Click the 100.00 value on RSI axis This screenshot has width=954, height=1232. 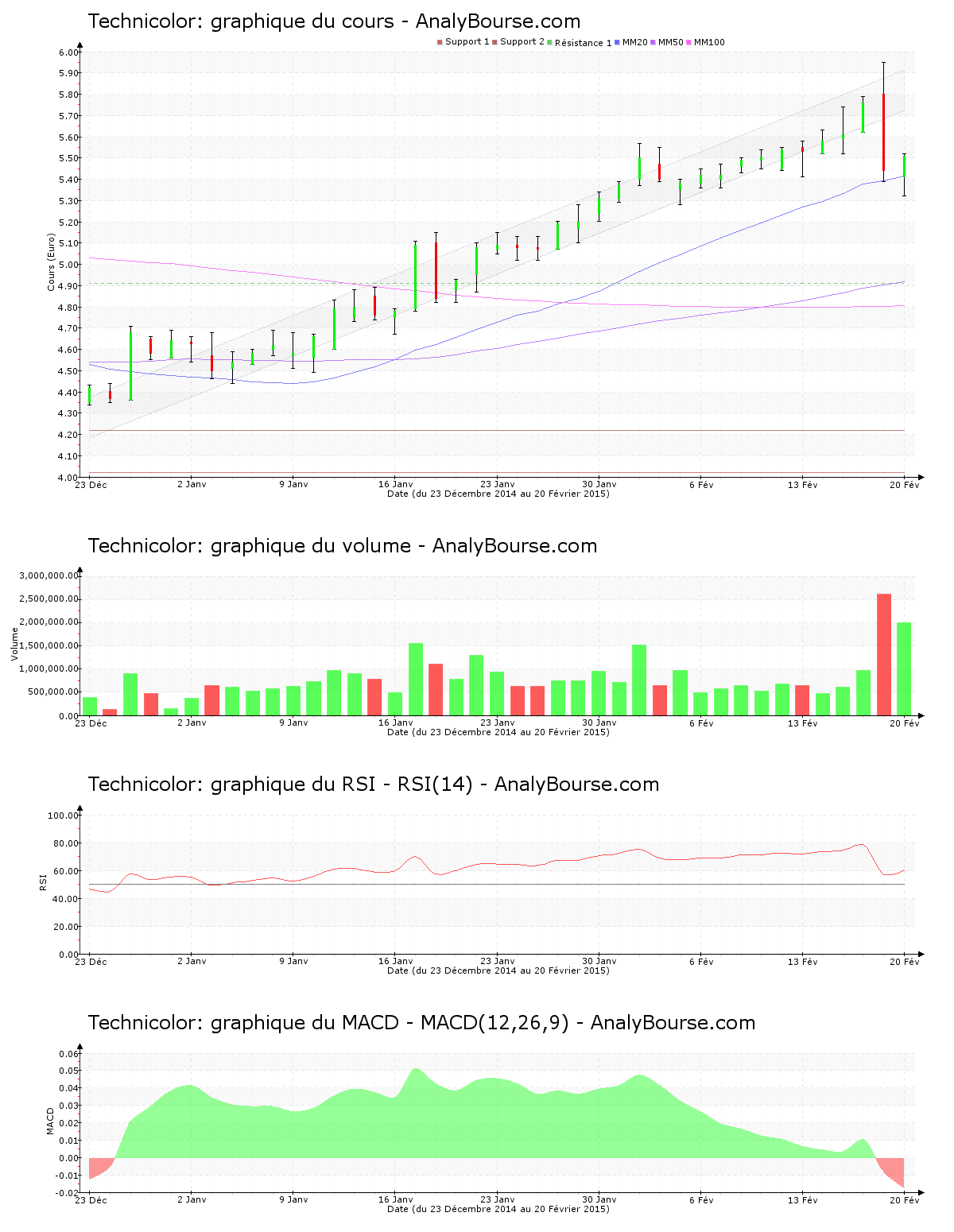coord(63,816)
